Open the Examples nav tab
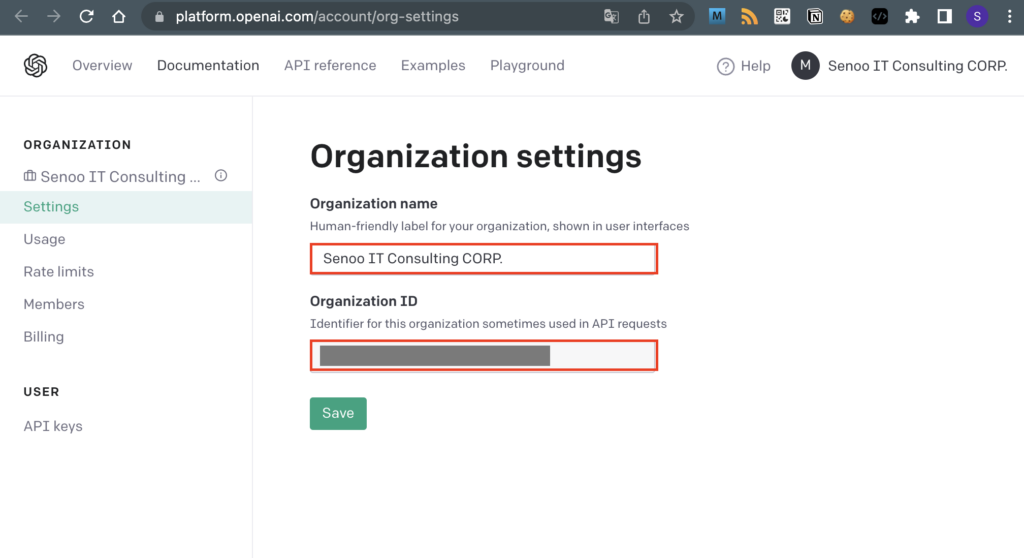1024x558 pixels. tap(433, 65)
